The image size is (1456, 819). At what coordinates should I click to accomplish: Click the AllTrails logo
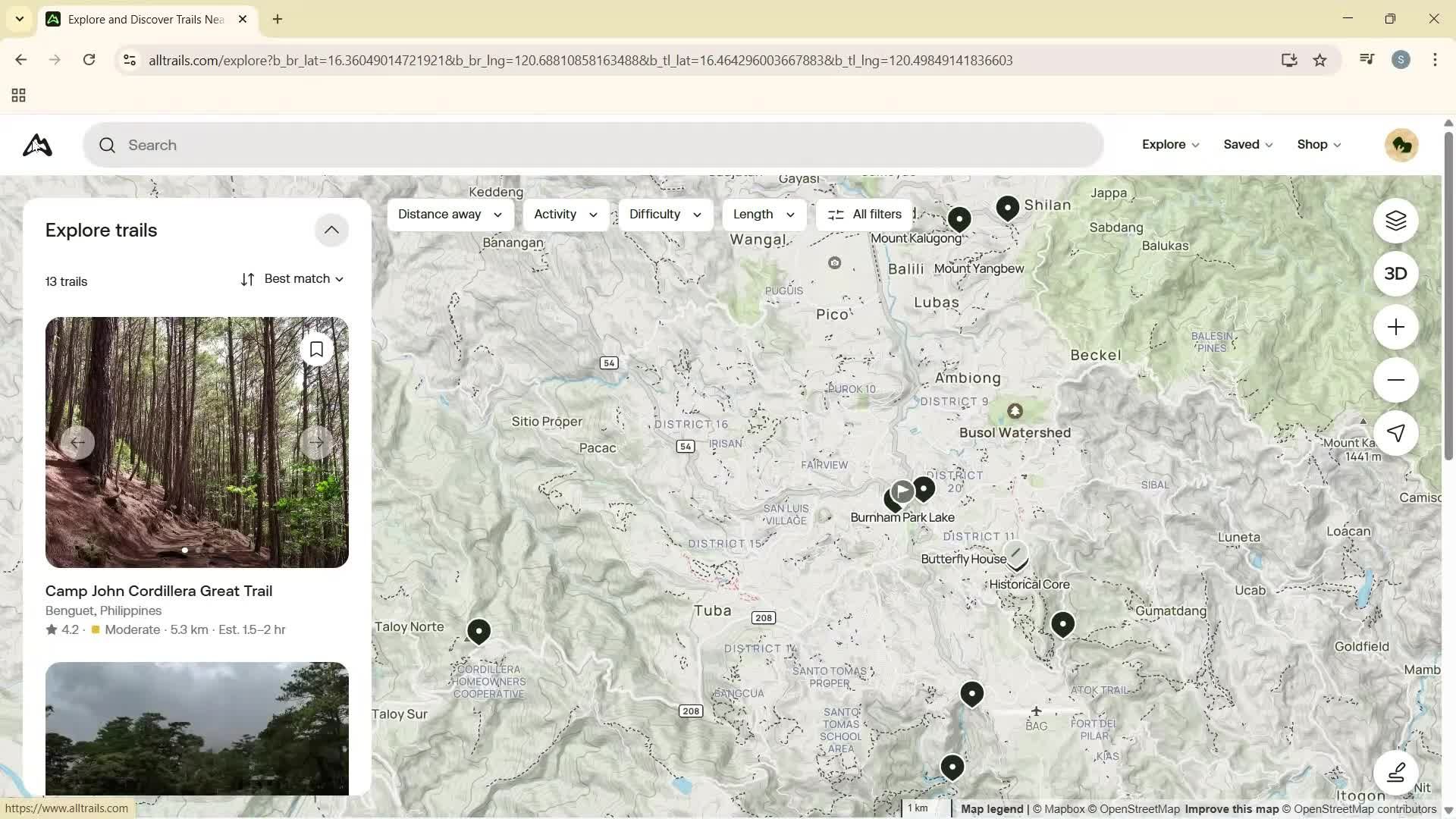pyautogui.click(x=36, y=145)
